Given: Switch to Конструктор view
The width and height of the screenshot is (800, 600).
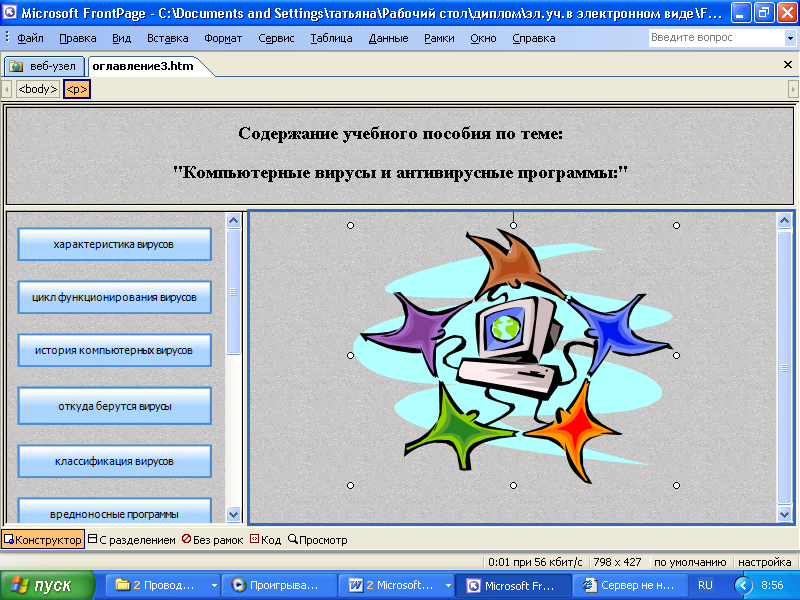Looking at the screenshot, I should (x=43, y=540).
